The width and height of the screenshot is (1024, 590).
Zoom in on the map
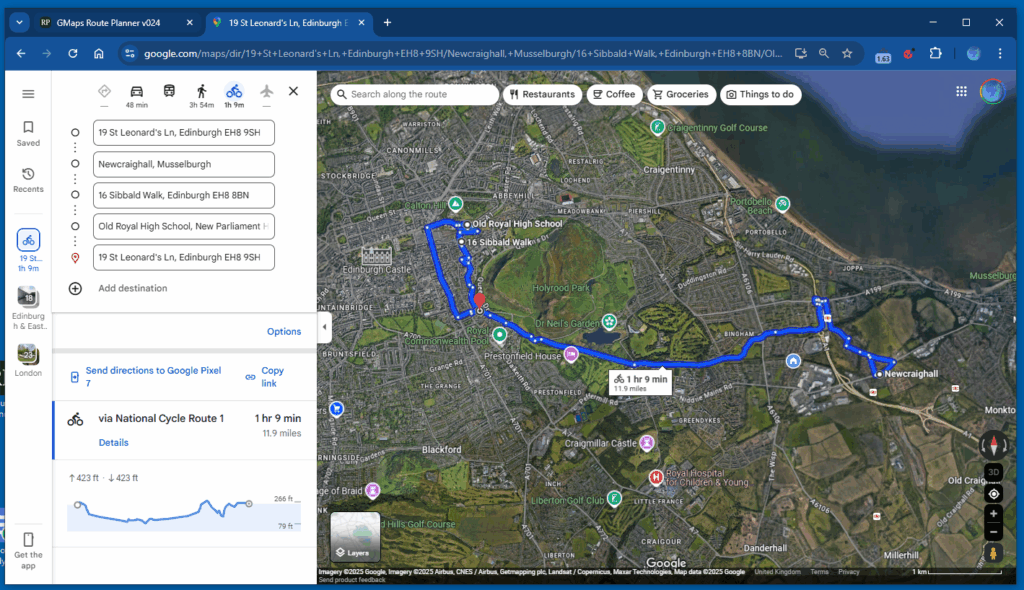click(x=993, y=514)
